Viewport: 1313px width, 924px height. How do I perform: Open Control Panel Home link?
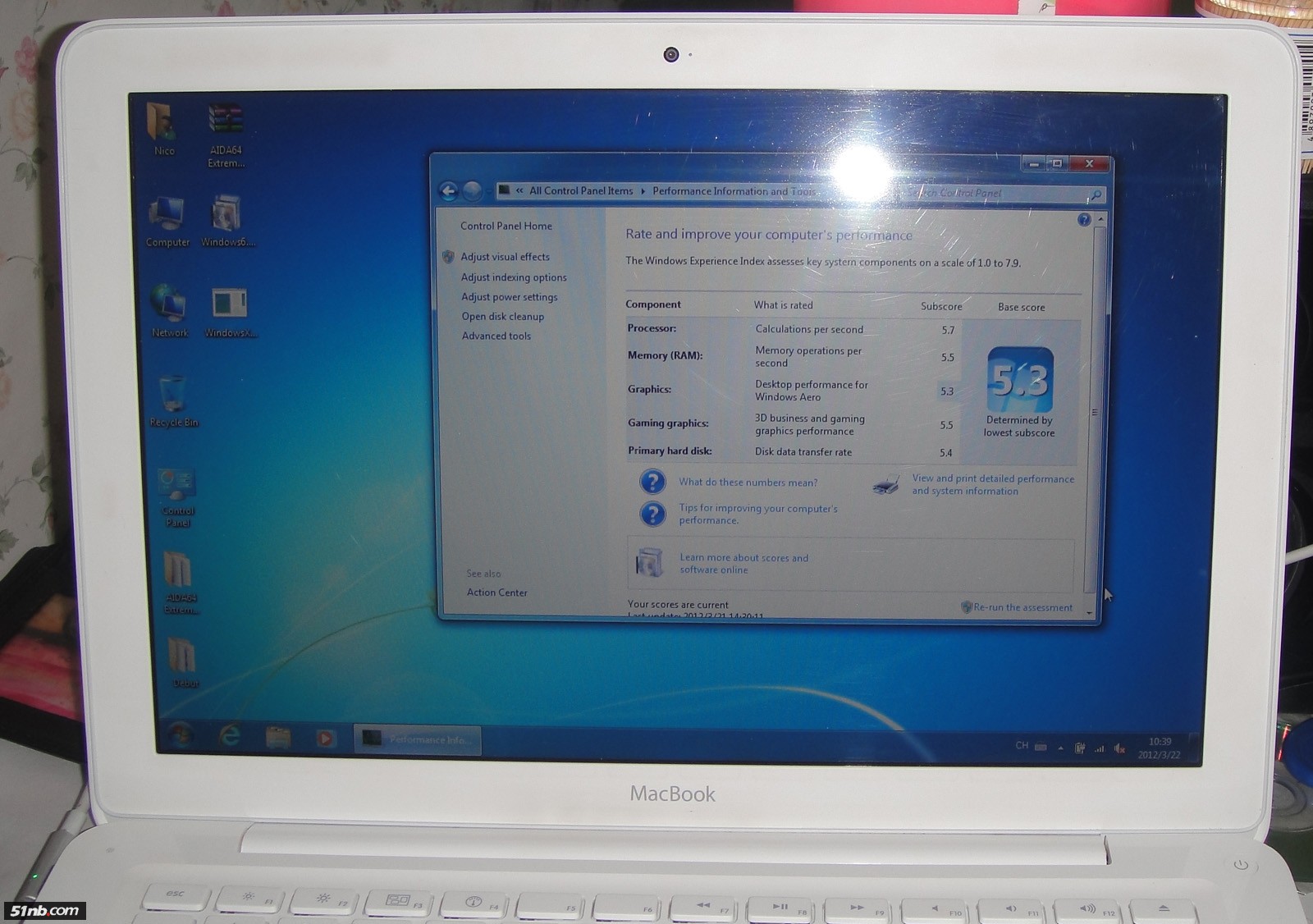pyautogui.click(x=506, y=226)
